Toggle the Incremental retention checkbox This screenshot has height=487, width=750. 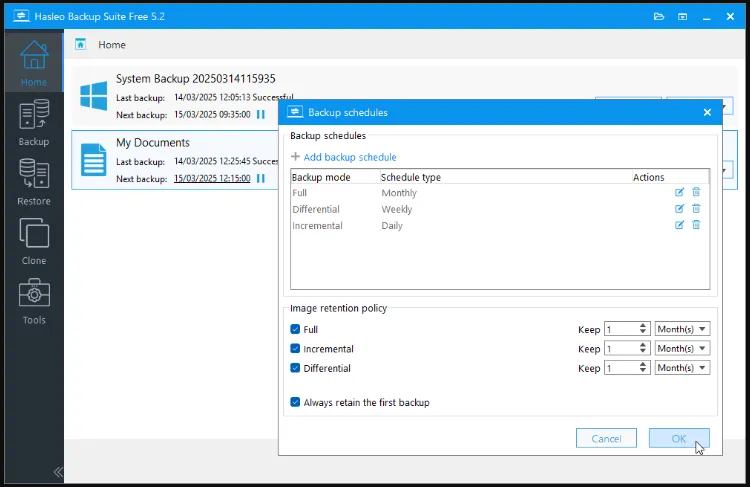point(295,349)
